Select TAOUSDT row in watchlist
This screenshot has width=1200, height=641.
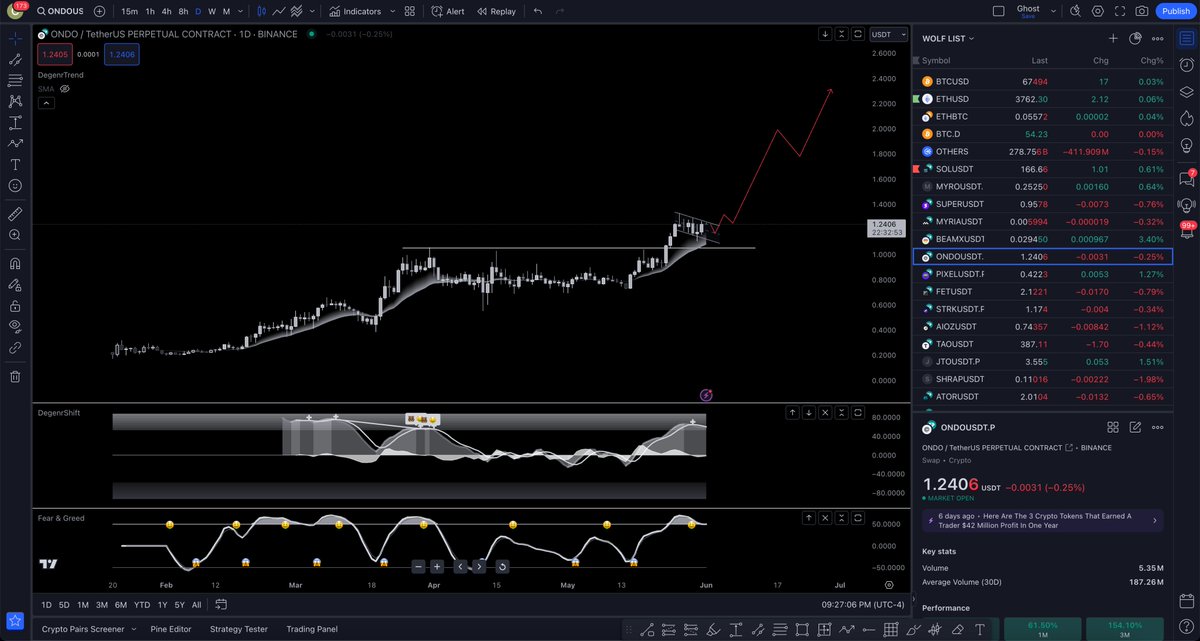1042,343
